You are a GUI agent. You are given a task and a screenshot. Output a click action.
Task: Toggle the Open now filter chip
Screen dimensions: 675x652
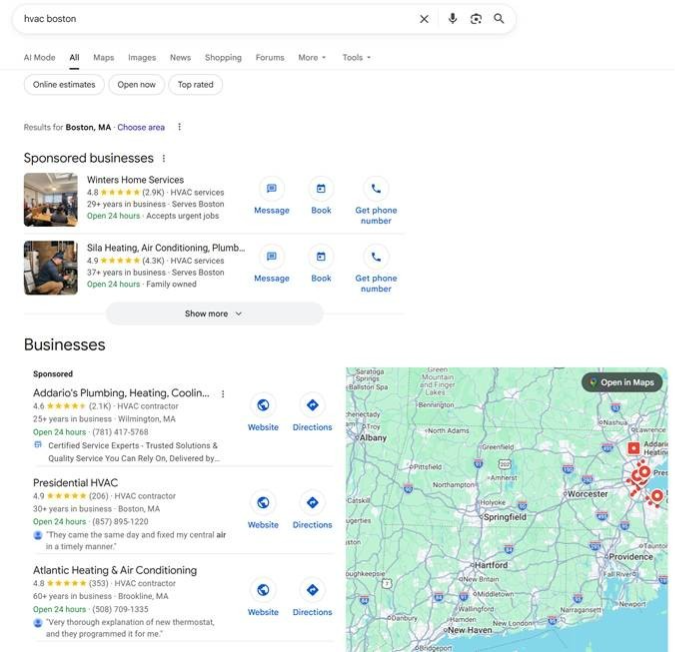point(136,85)
